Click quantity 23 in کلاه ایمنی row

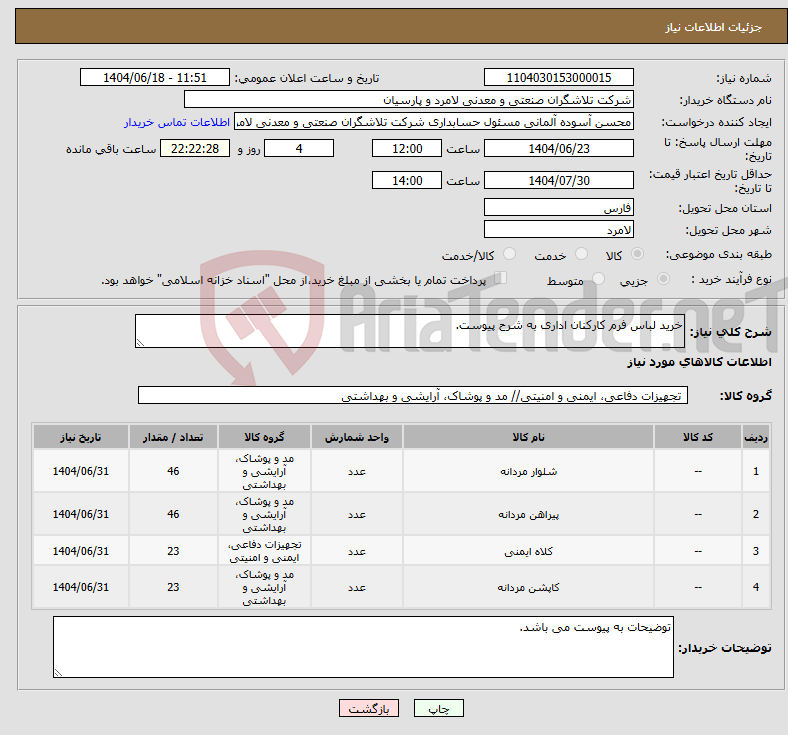coord(173,551)
